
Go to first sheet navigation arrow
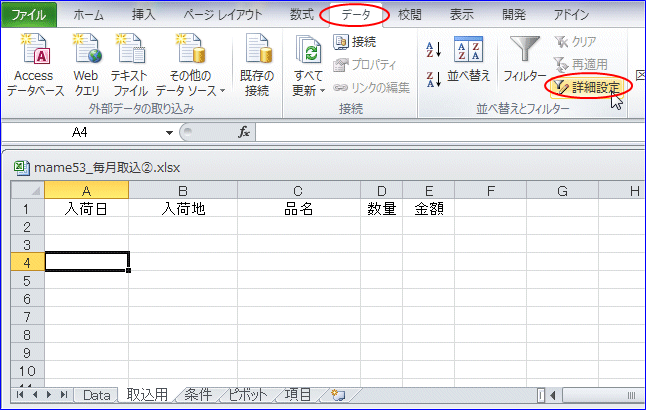tap(20, 395)
